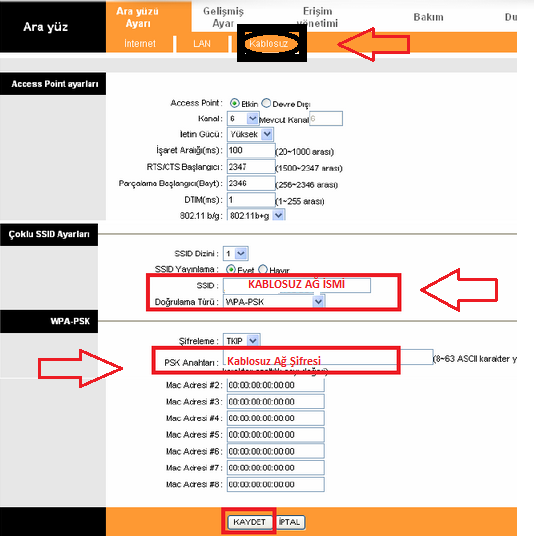This screenshot has width=534, height=540.
Task: Click the Mac Adresi #2 field
Action: pos(275,385)
